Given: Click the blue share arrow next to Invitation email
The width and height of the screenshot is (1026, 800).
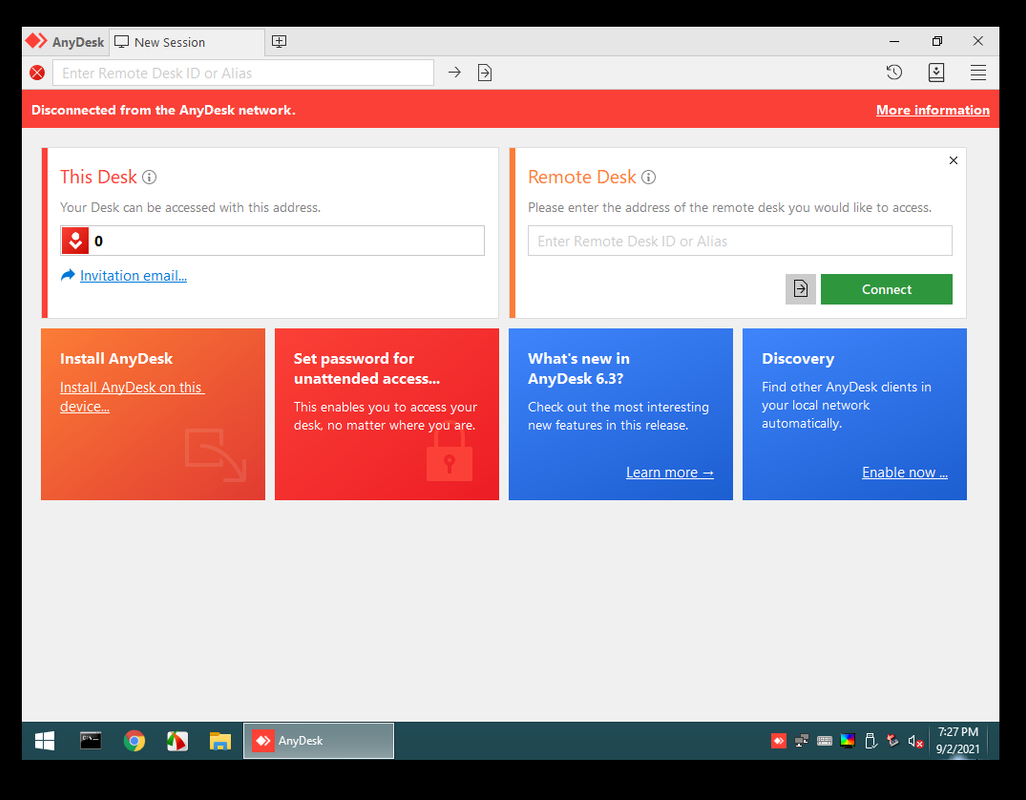Looking at the screenshot, I should pos(67,275).
